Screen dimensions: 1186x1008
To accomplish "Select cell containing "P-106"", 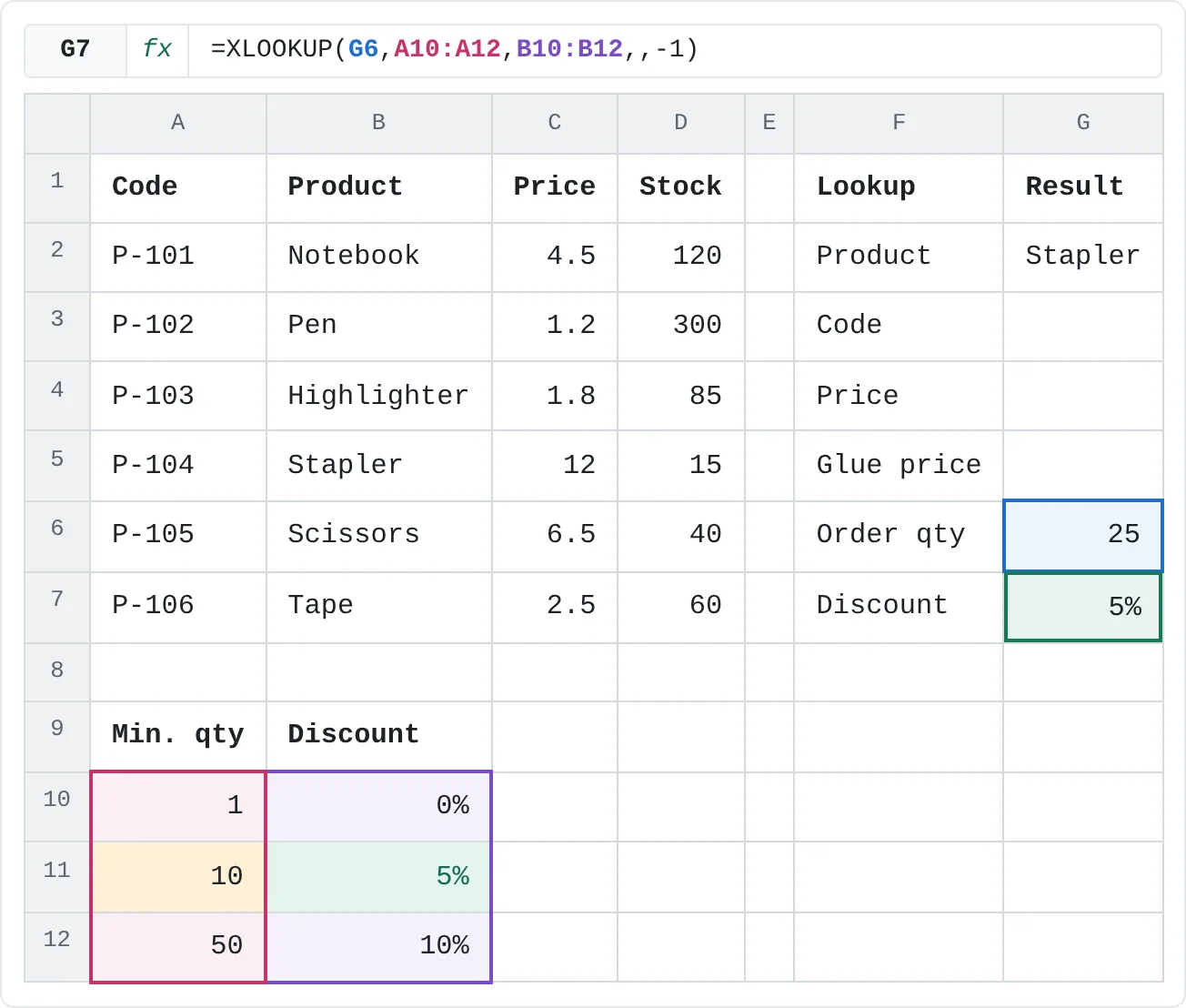I will (x=178, y=608).
